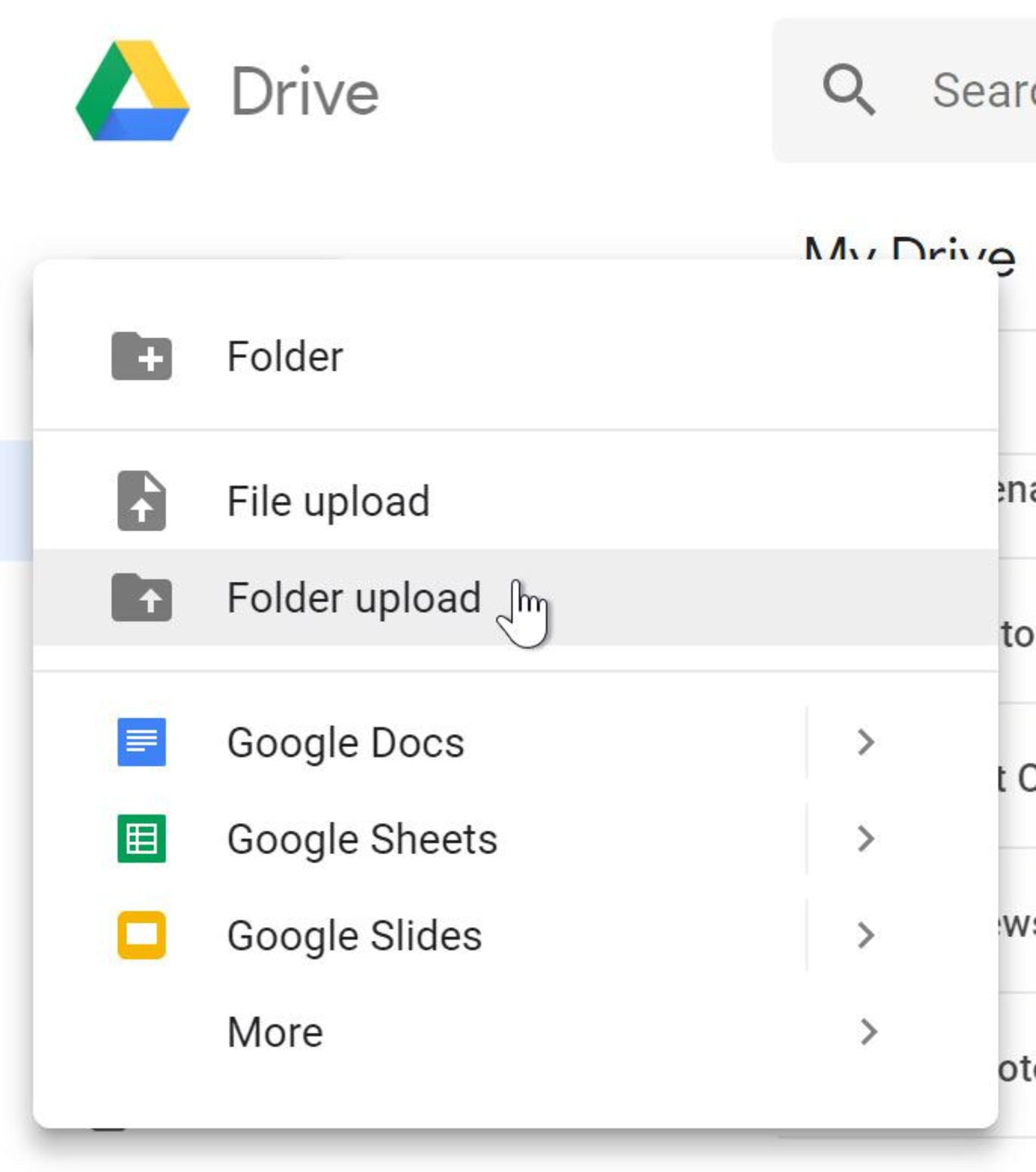Screen dimensions: 1036x1172
Task: Click the folder upload icon
Action: coord(141,597)
